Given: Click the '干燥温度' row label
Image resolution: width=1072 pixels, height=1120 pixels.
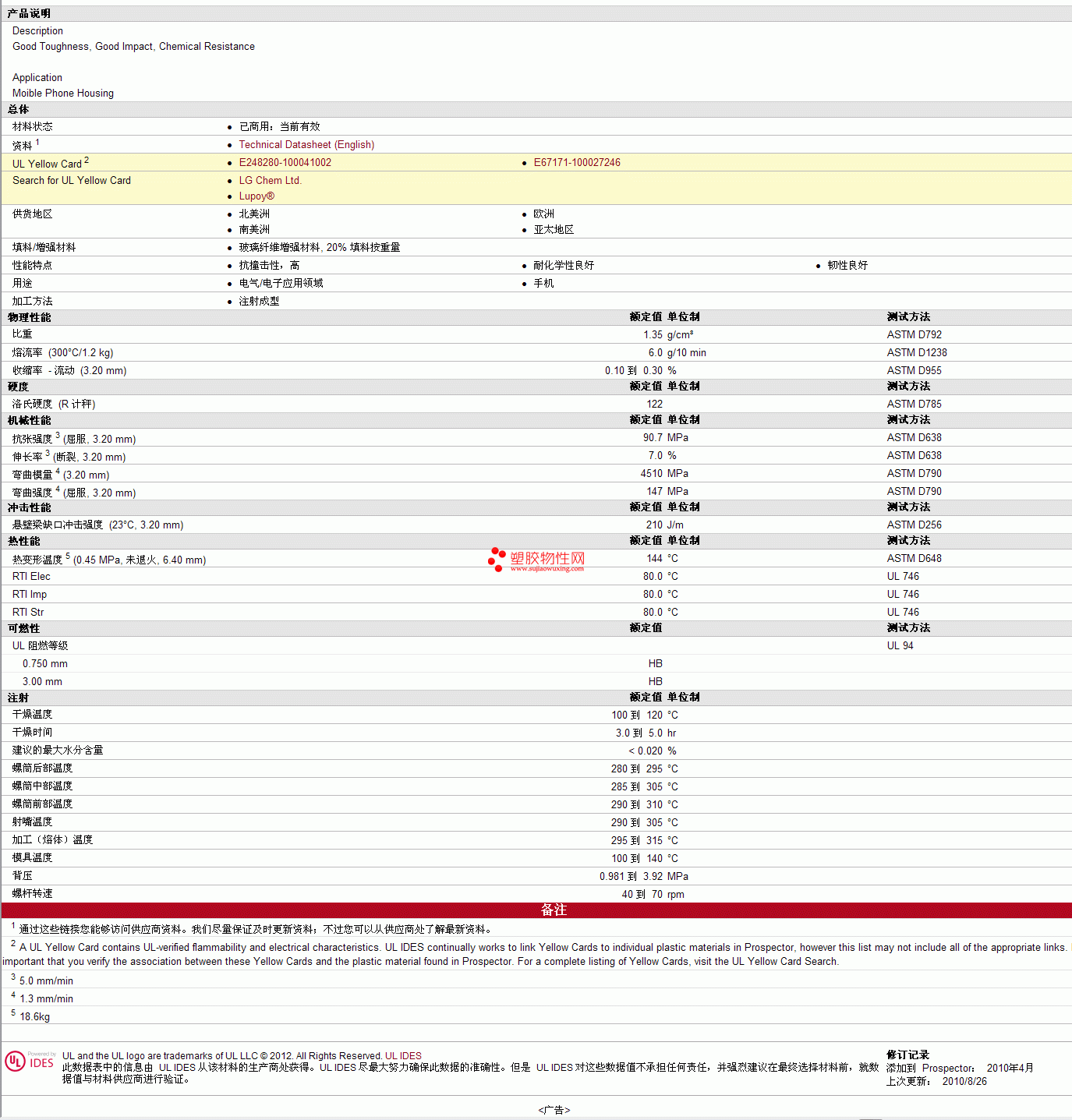Looking at the screenshot, I should 33,715.
